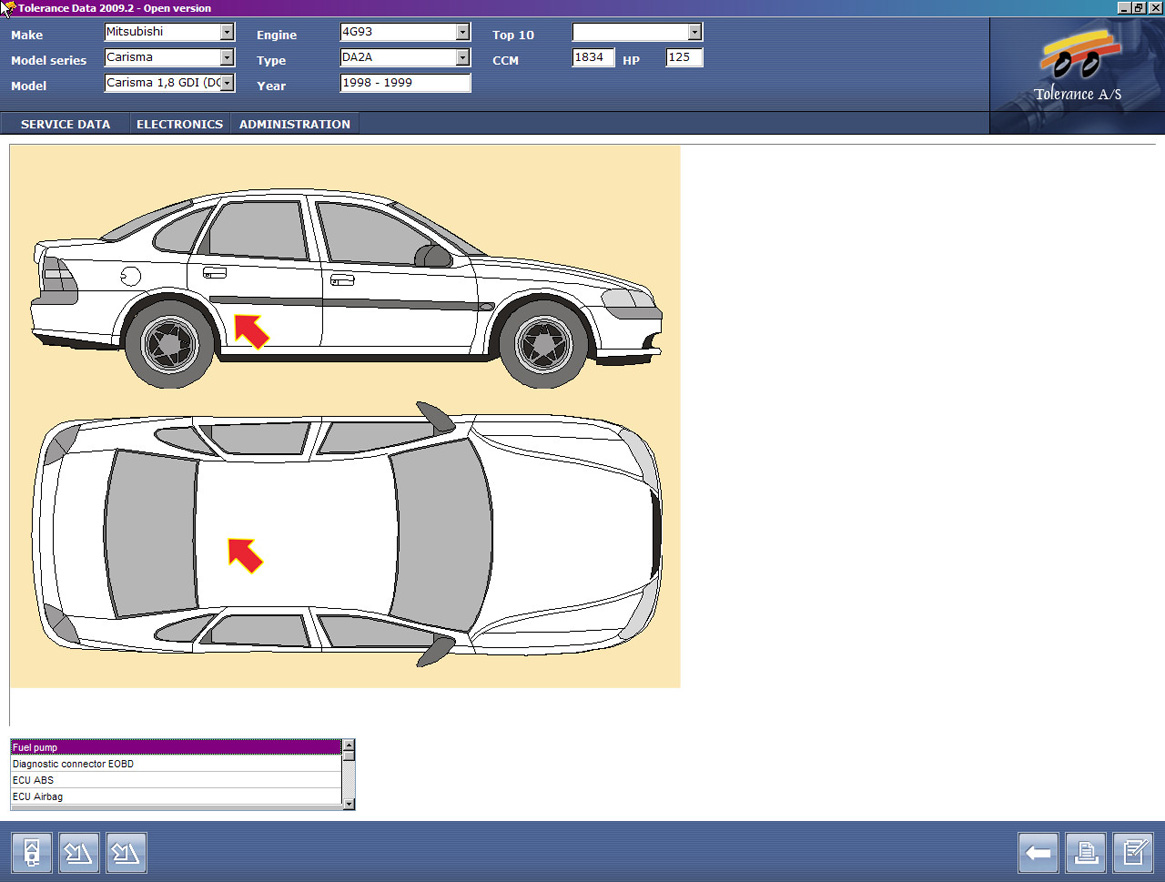This screenshot has height=882, width=1165.
Task: Expand the Model series dropdown
Action: click(227, 58)
